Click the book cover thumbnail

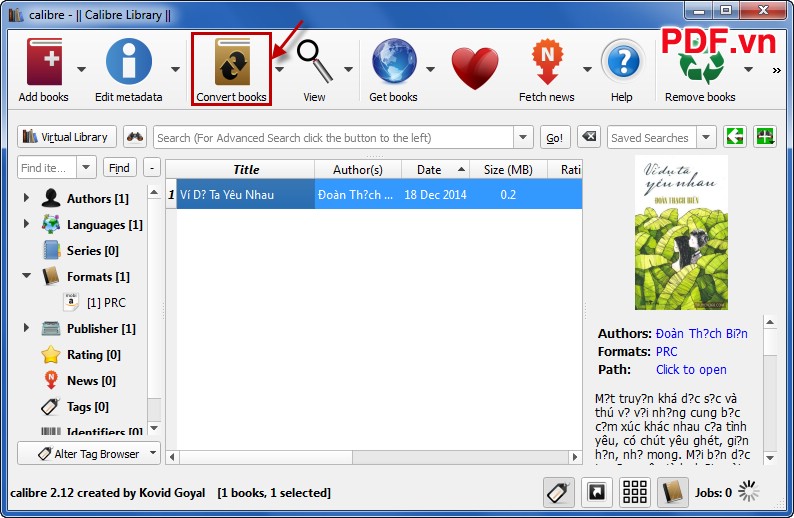click(x=681, y=232)
